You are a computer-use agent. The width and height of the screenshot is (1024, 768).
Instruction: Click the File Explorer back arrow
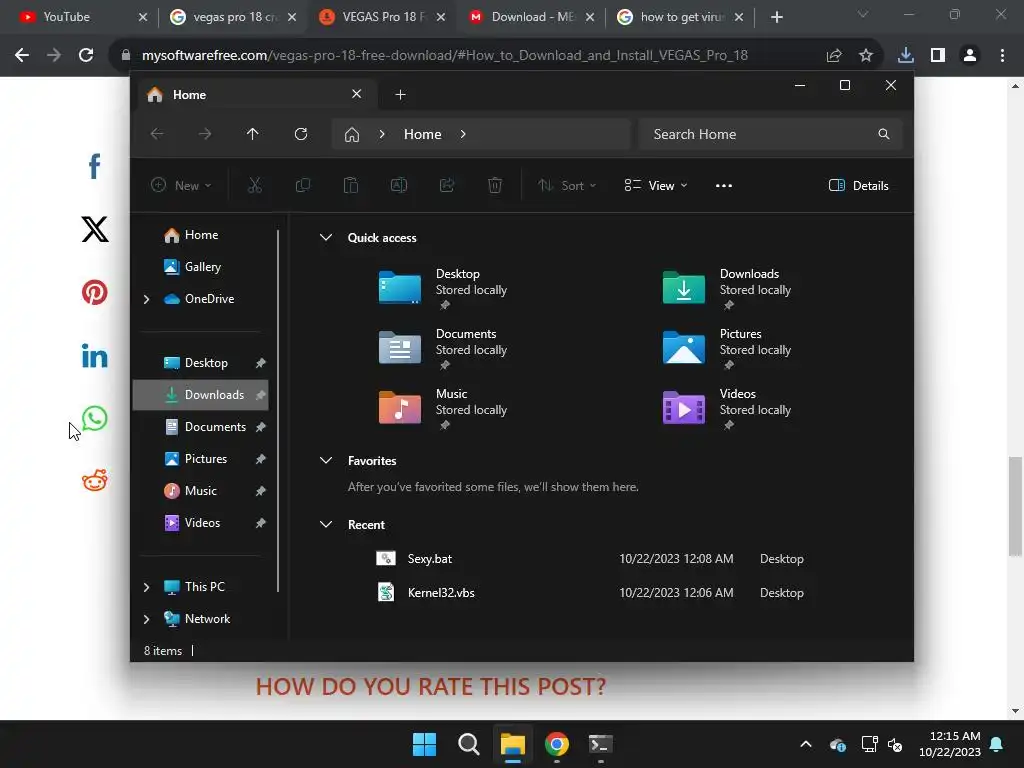click(157, 134)
